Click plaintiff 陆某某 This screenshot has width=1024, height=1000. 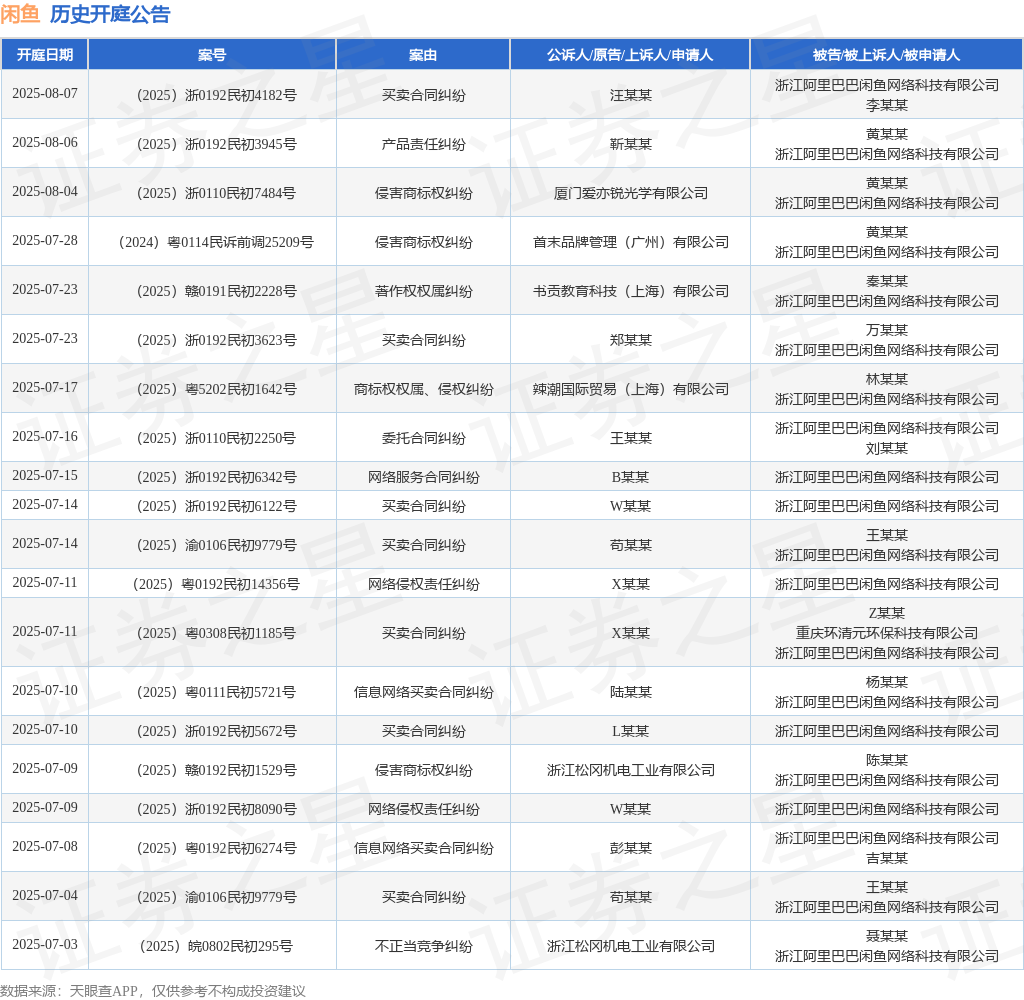click(x=630, y=692)
